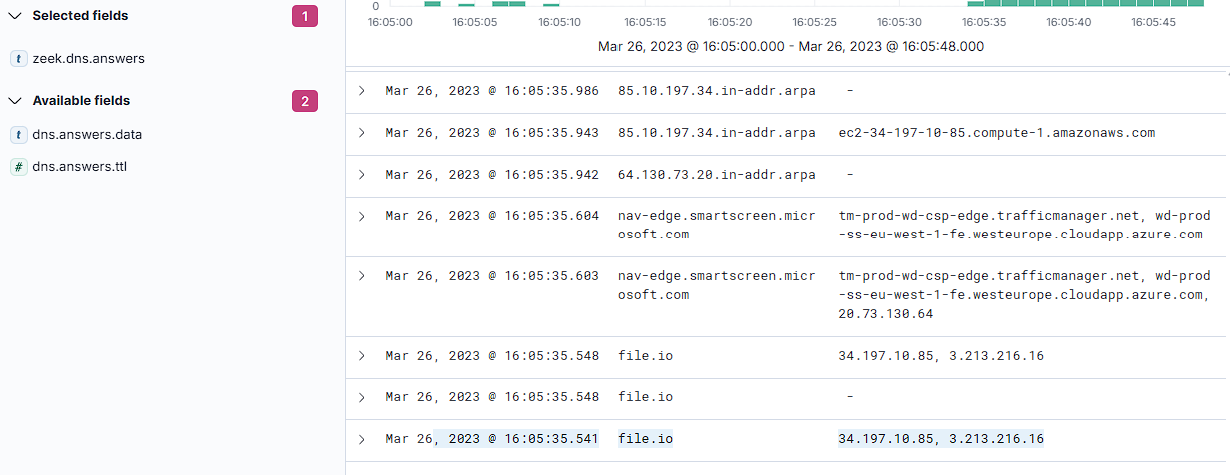1230x475 pixels.
Task: Collapse the Selected fields section
Action: [x=15, y=16]
